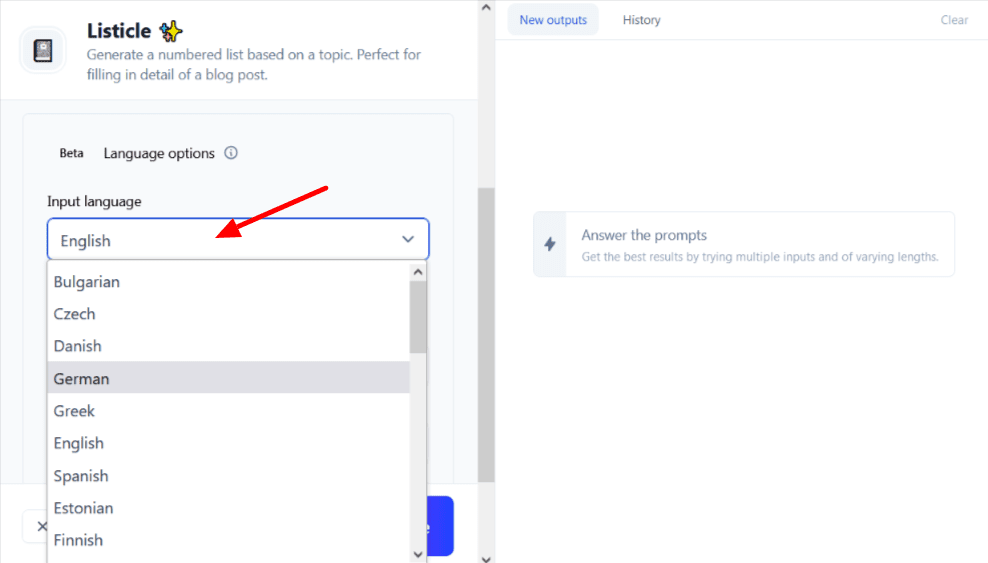988x563 pixels.
Task: Click the dropdown list scroll down arrow
Action: click(x=418, y=554)
